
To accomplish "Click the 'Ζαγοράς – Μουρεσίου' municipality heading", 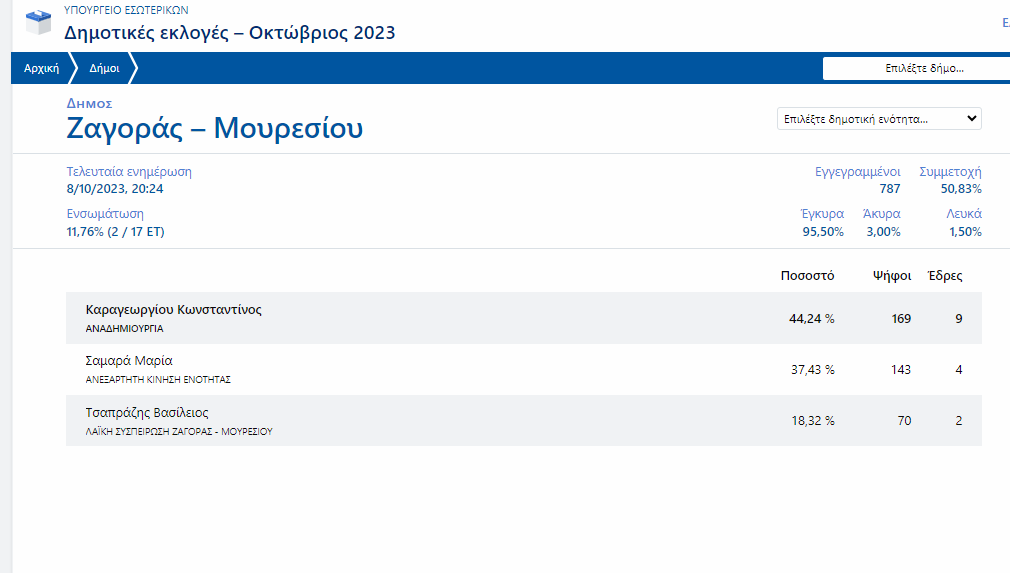I will (214, 129).
